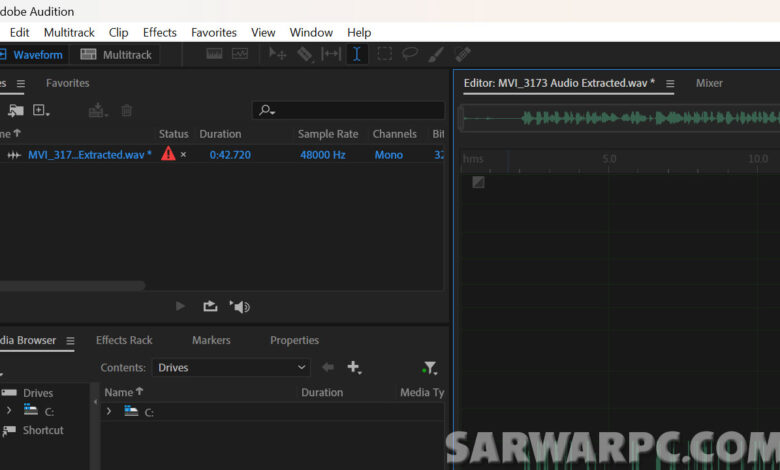Click the red warning status icon
Image resolution: width=780 pixels, height=470 pixels.
pyautogui.click(x=168, y=154)
